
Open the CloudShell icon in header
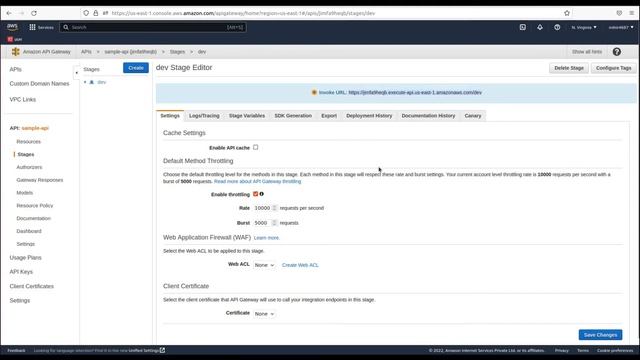522,27
